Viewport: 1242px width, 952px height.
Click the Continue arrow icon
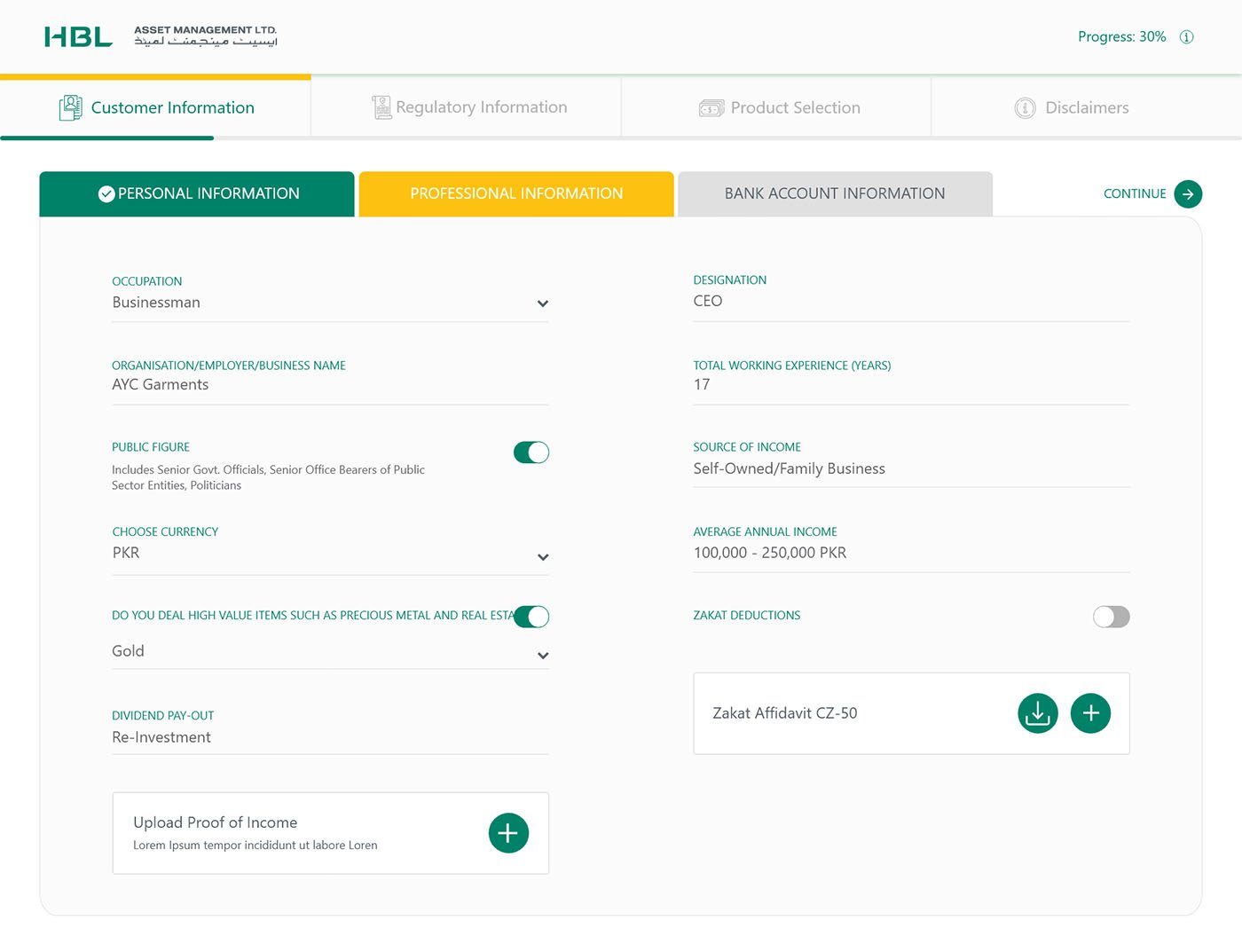coord(1188,193)
